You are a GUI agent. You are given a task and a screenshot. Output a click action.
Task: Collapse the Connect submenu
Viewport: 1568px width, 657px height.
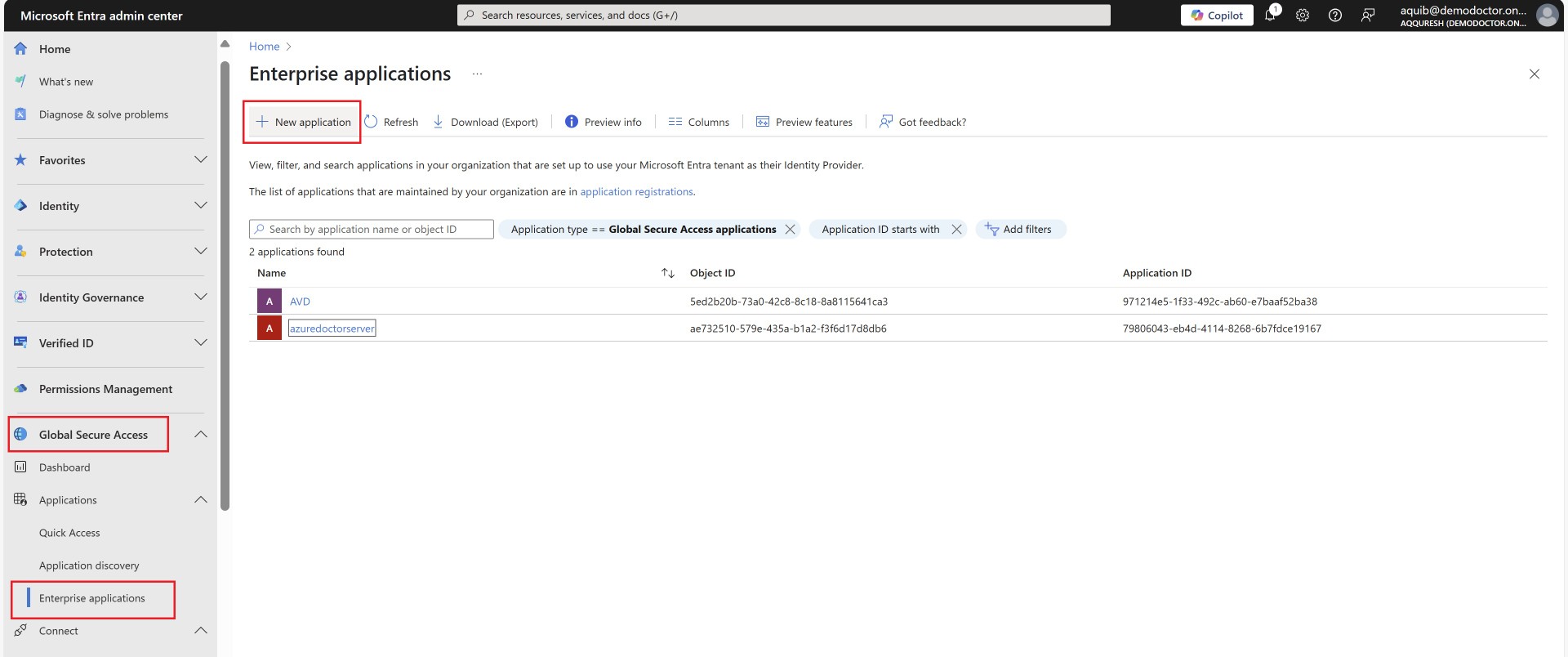(x=201, y=631)
